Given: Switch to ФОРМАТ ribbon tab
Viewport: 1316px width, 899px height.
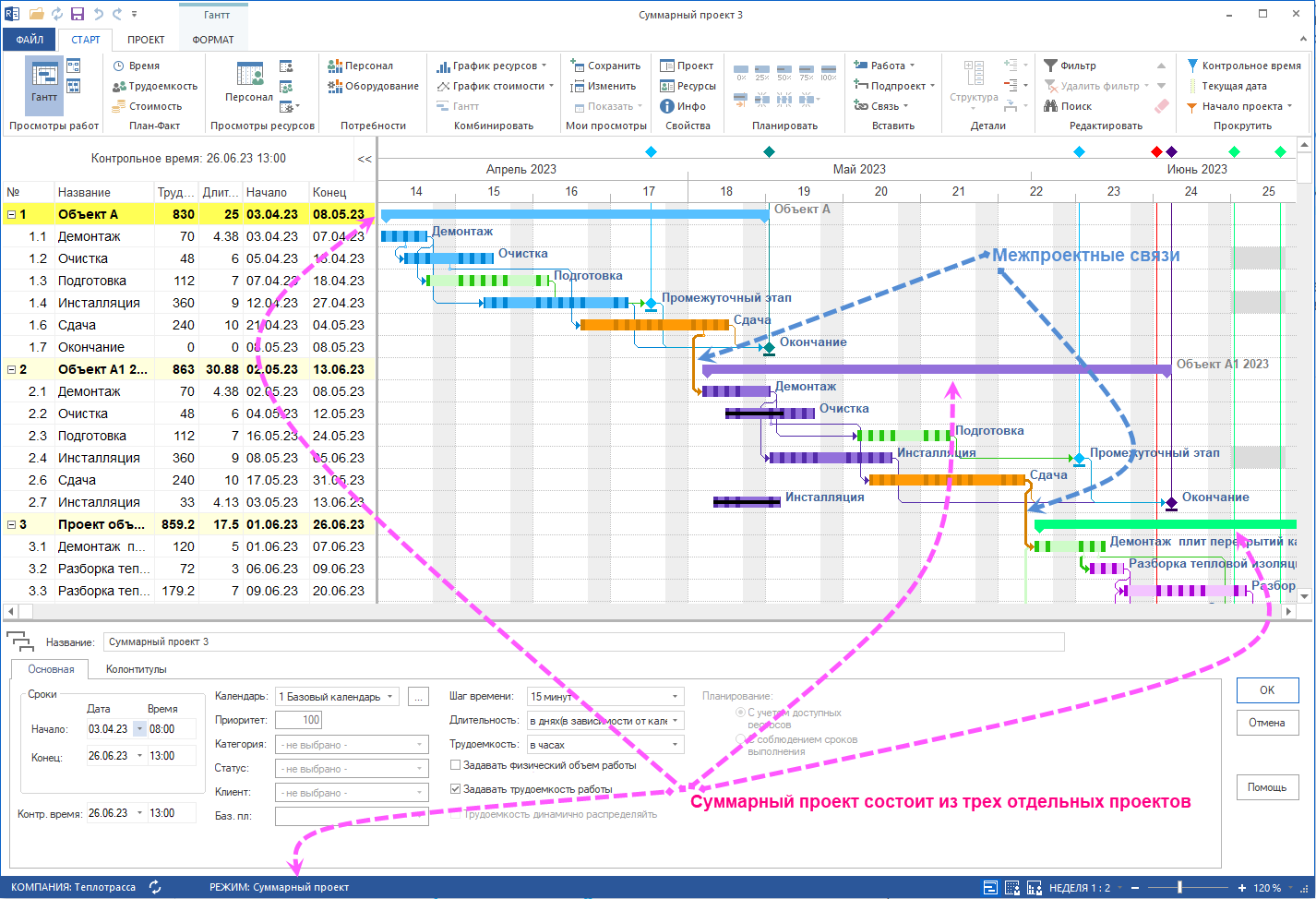Looking at the screenshot, I should [x=213, y=40].
